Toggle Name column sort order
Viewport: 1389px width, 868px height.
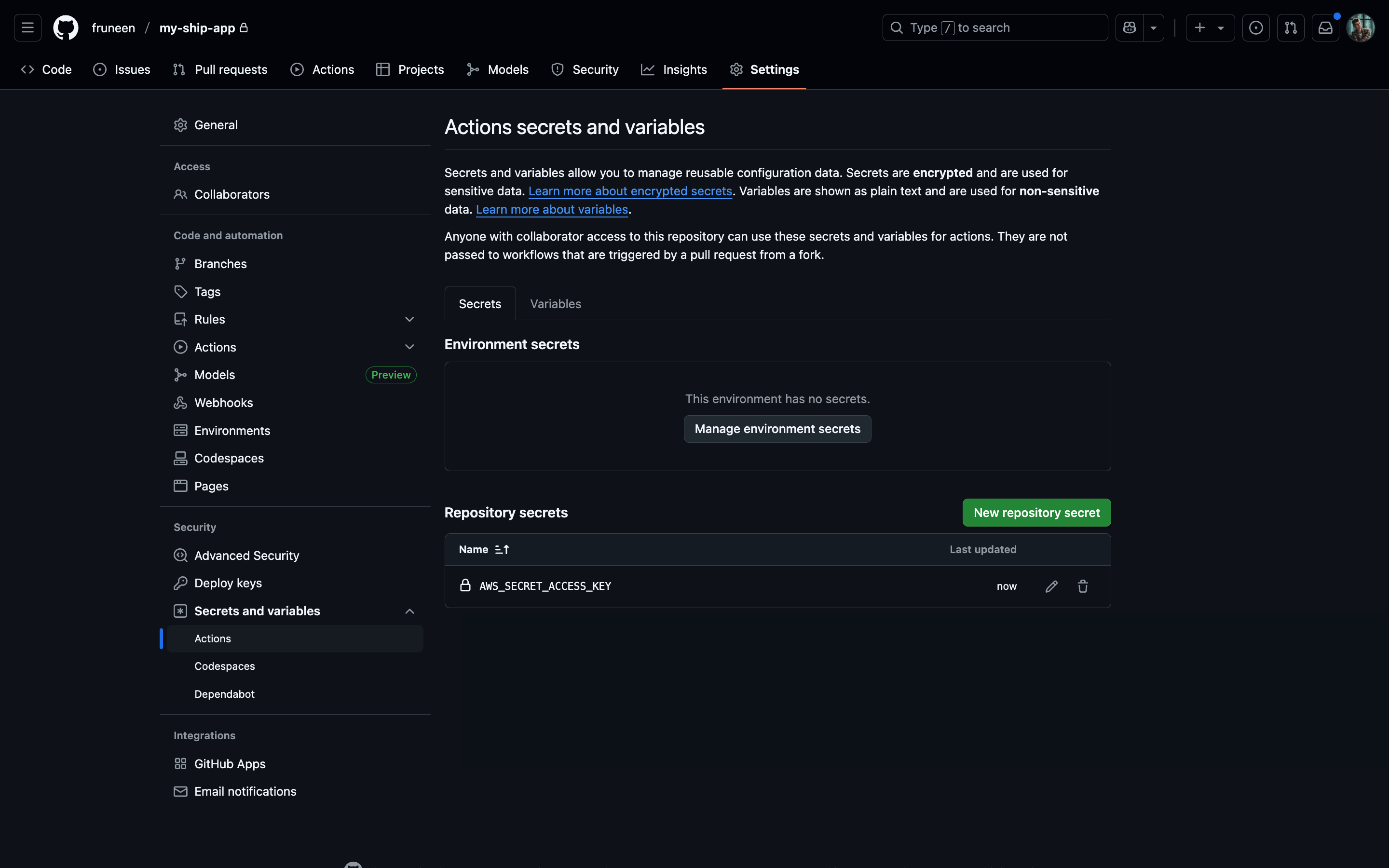pos(502,549)
